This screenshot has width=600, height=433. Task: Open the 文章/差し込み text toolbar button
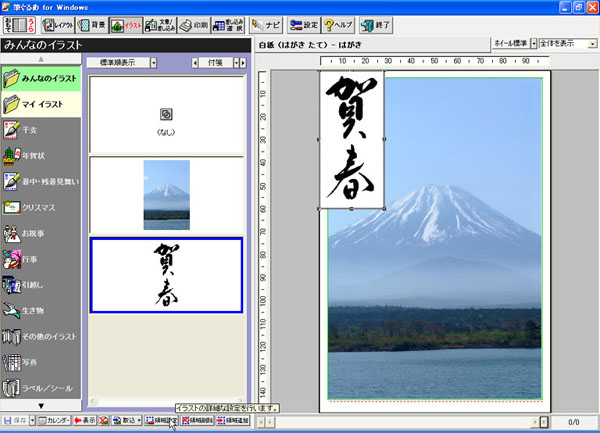[x=160, y=25]
